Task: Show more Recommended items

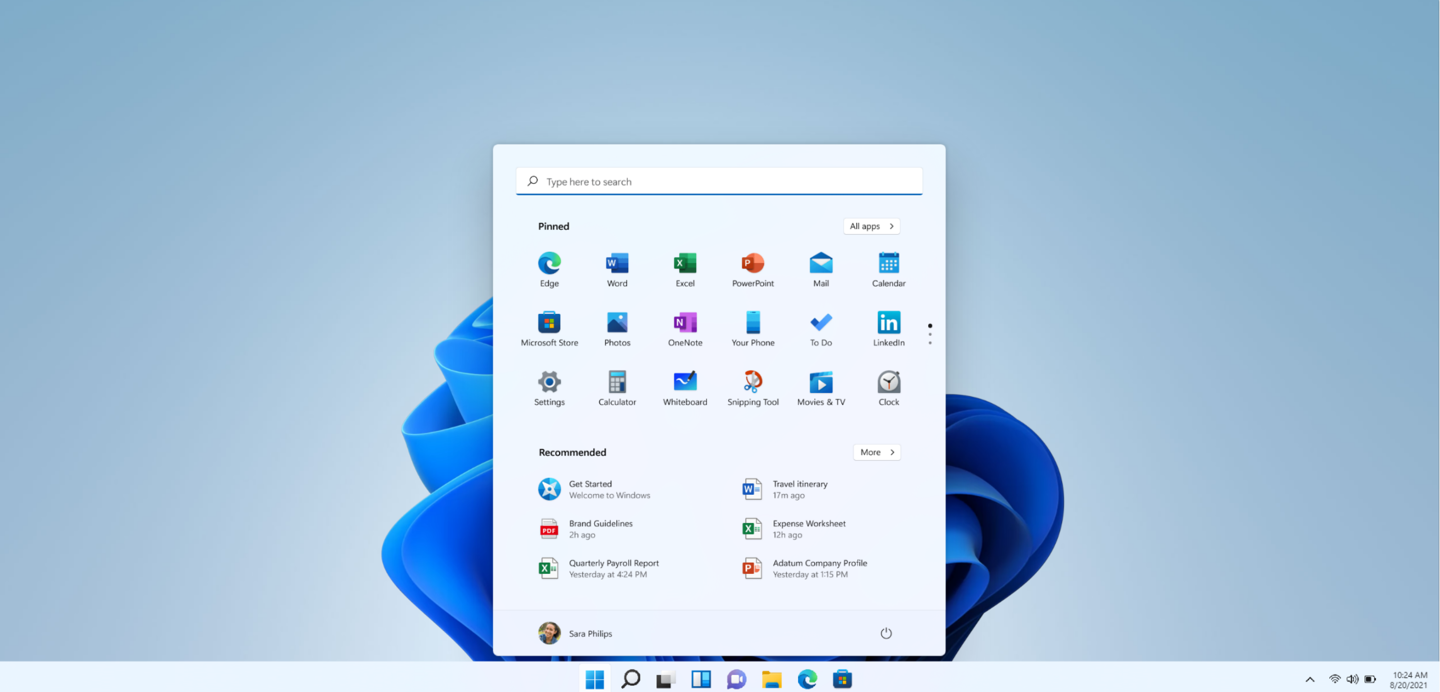Action: tap(876, 451)
